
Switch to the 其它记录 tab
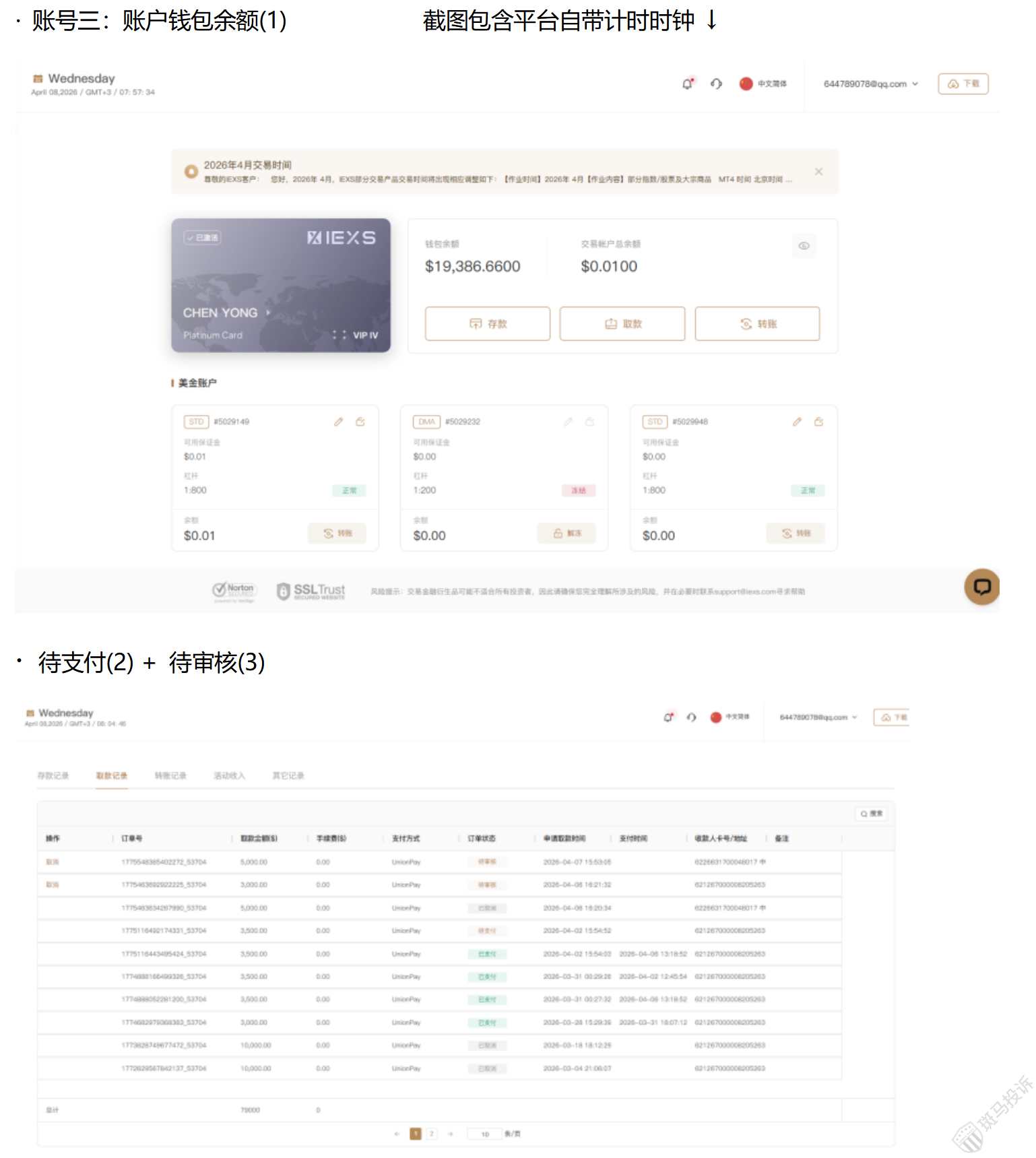tap(288, 776)
